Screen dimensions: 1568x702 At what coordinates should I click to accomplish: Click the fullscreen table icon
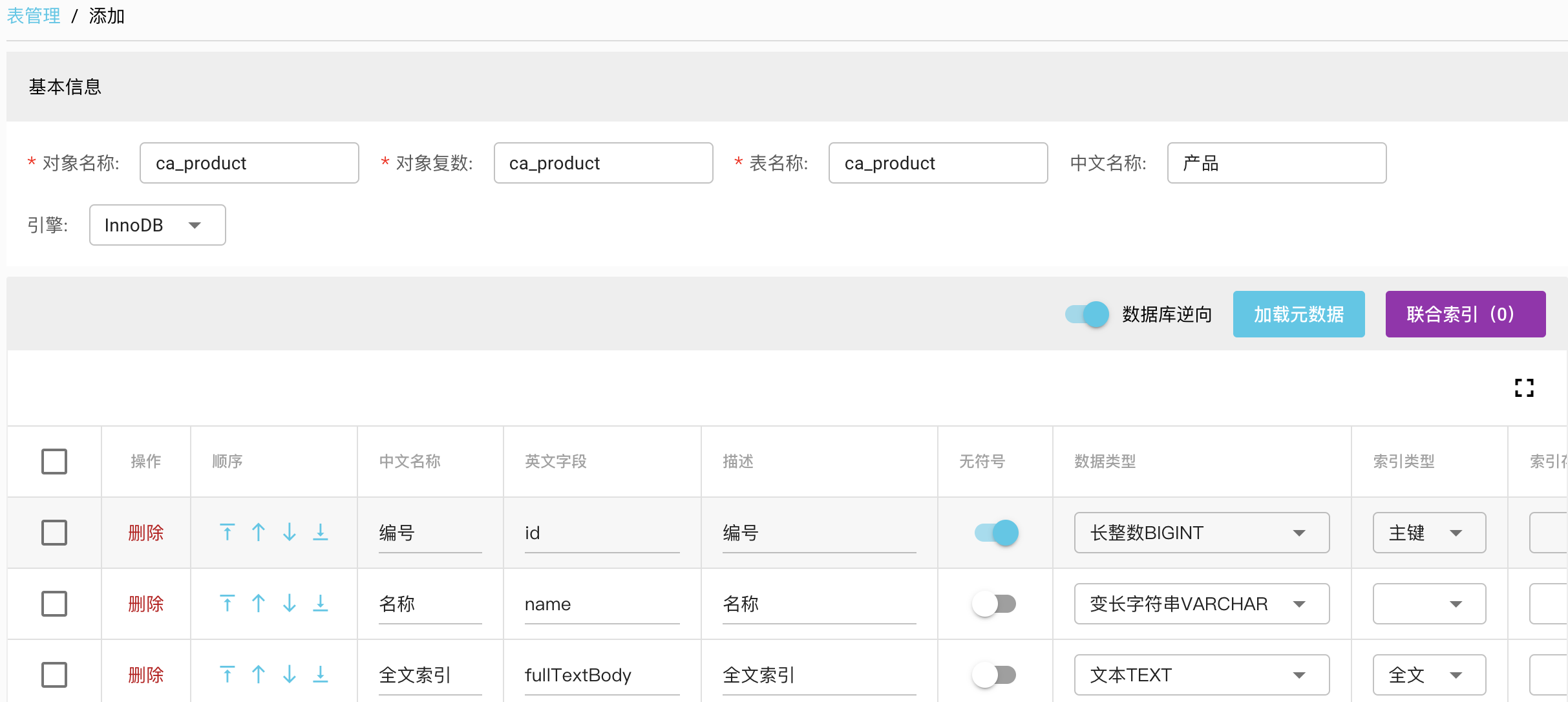click(x=1523, y=388)
